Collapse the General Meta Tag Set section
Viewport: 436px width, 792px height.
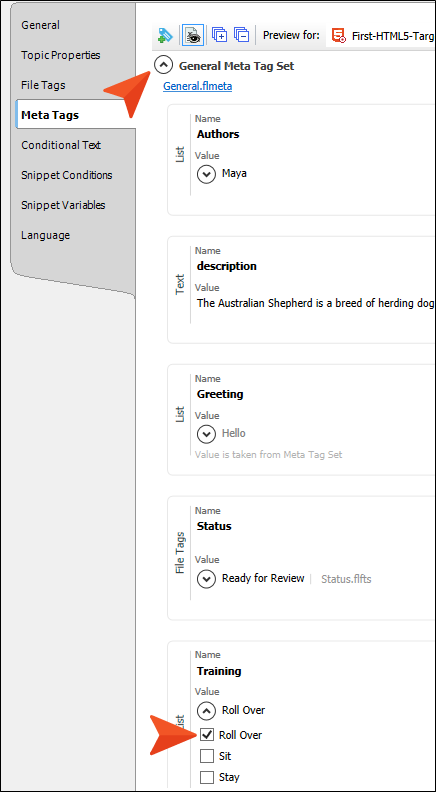[x=163, y=66]
